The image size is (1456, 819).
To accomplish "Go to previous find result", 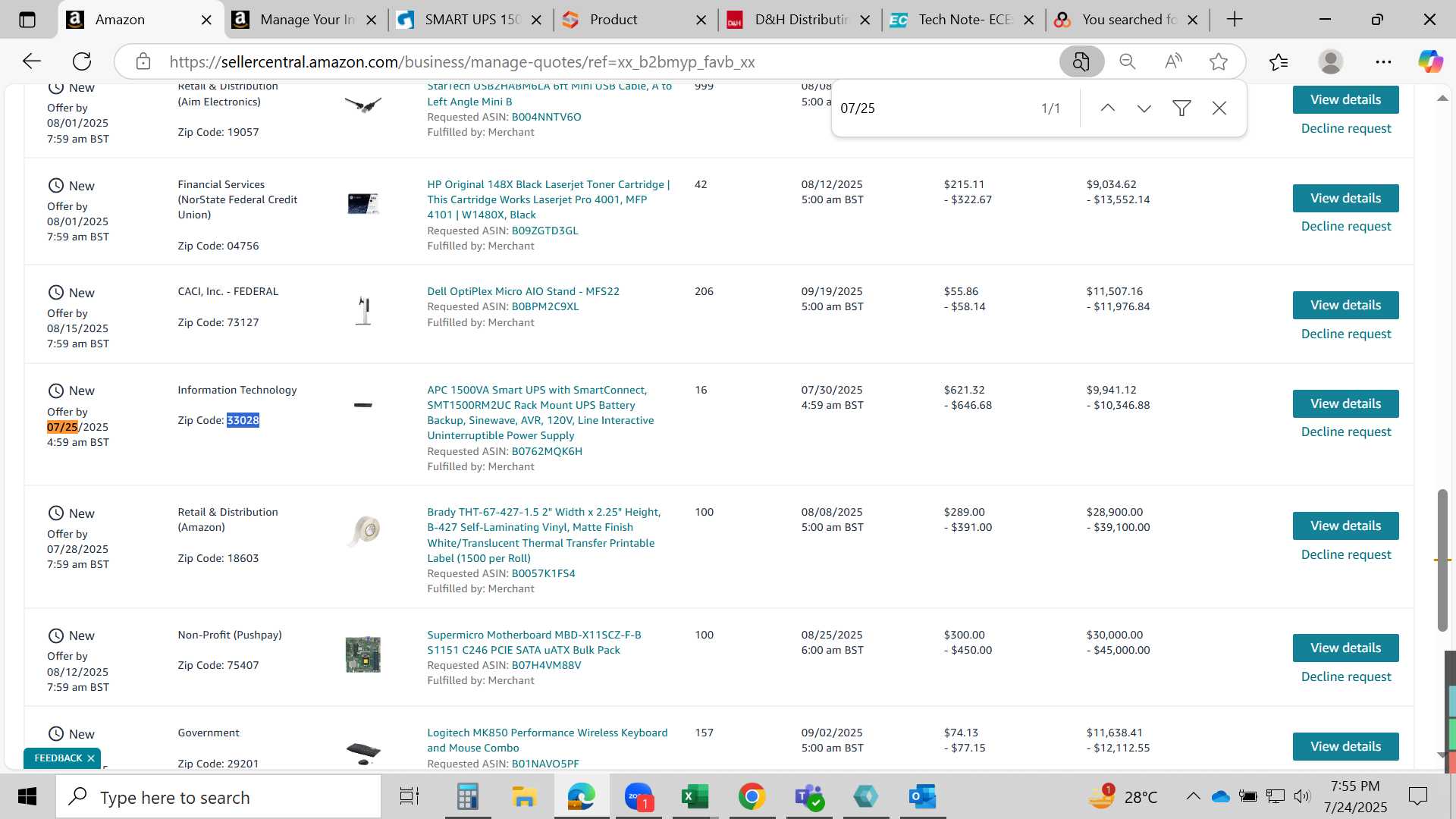I will click(1108, 108).
